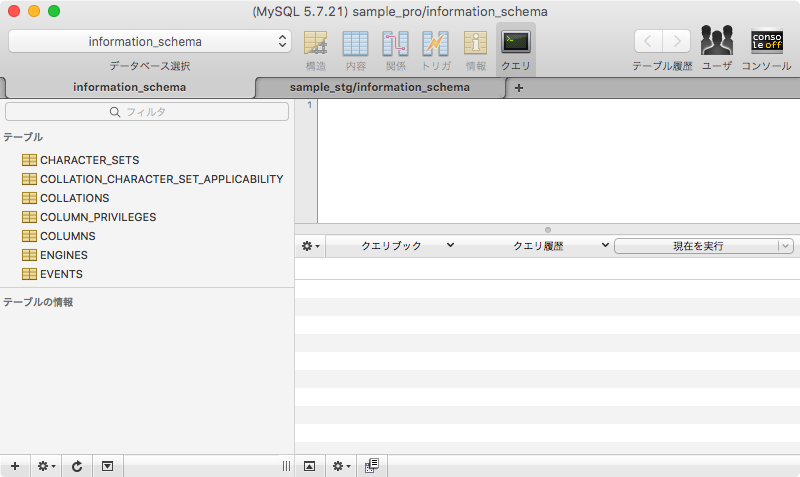Open query editor gear actions menu
This screenshot has width=800, height=477.
[x=310, y=246]
